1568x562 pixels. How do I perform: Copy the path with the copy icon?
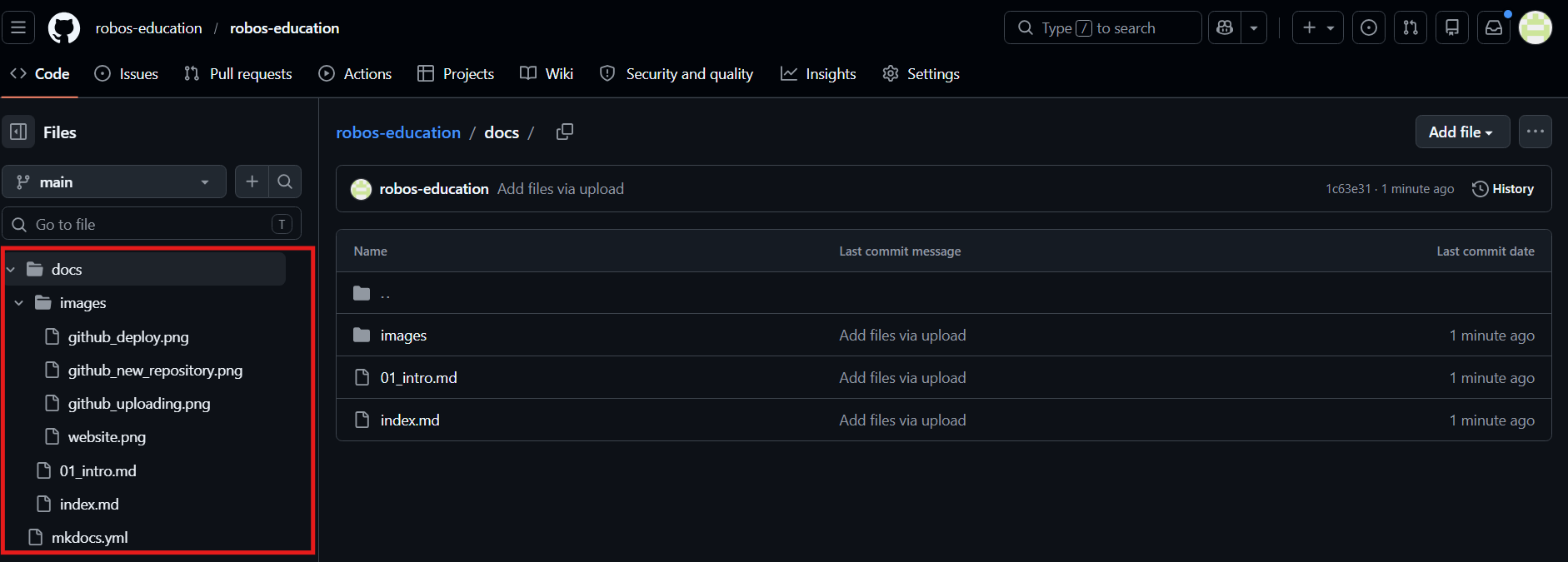point(565,132)
